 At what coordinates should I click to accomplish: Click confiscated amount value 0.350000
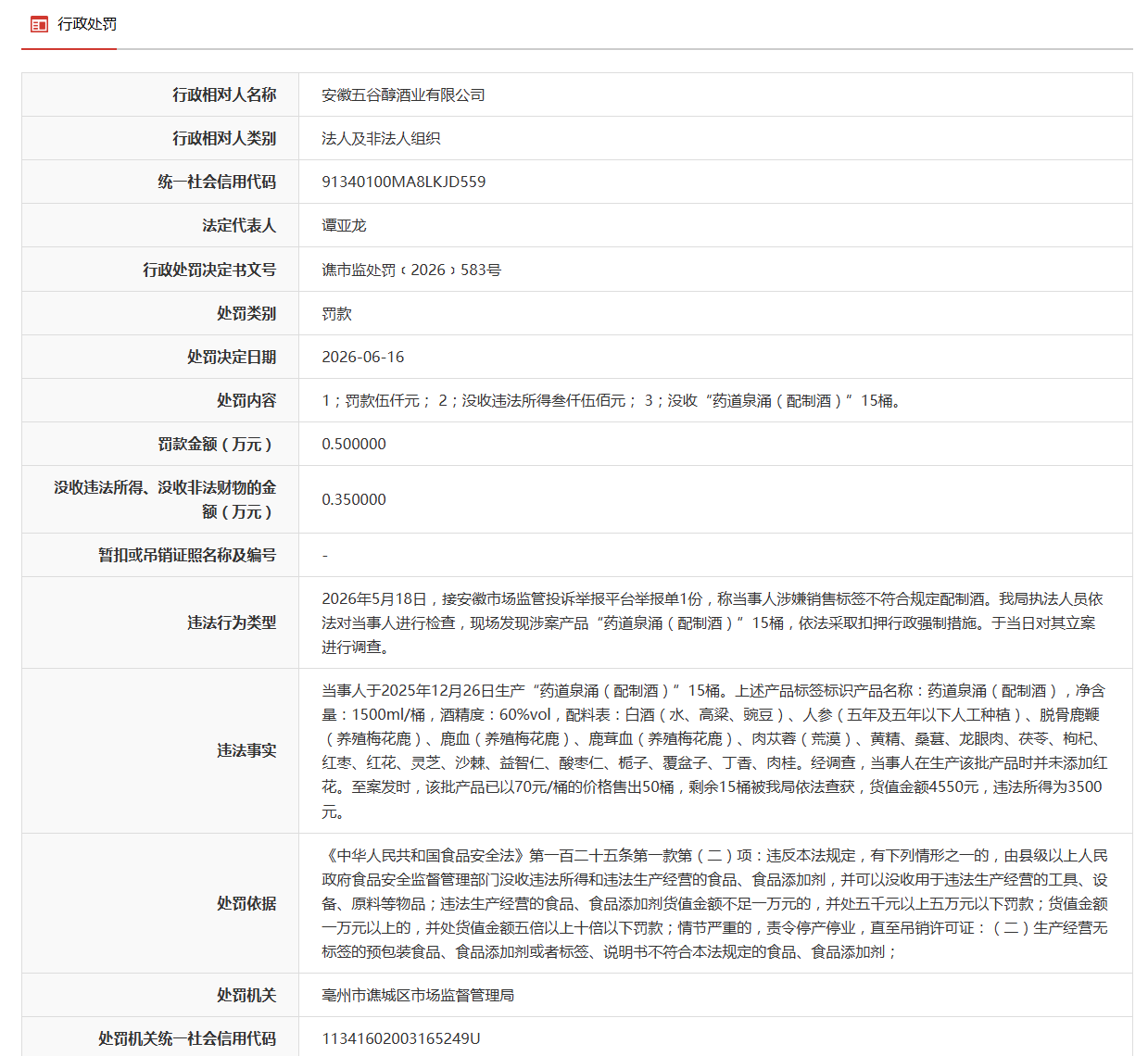coord(354,499)
